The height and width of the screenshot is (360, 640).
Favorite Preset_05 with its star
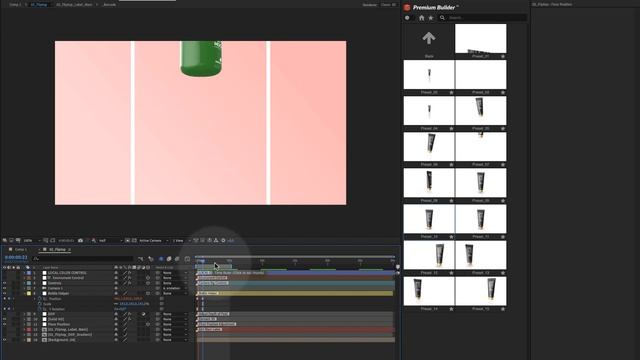(x=503, y=128)
